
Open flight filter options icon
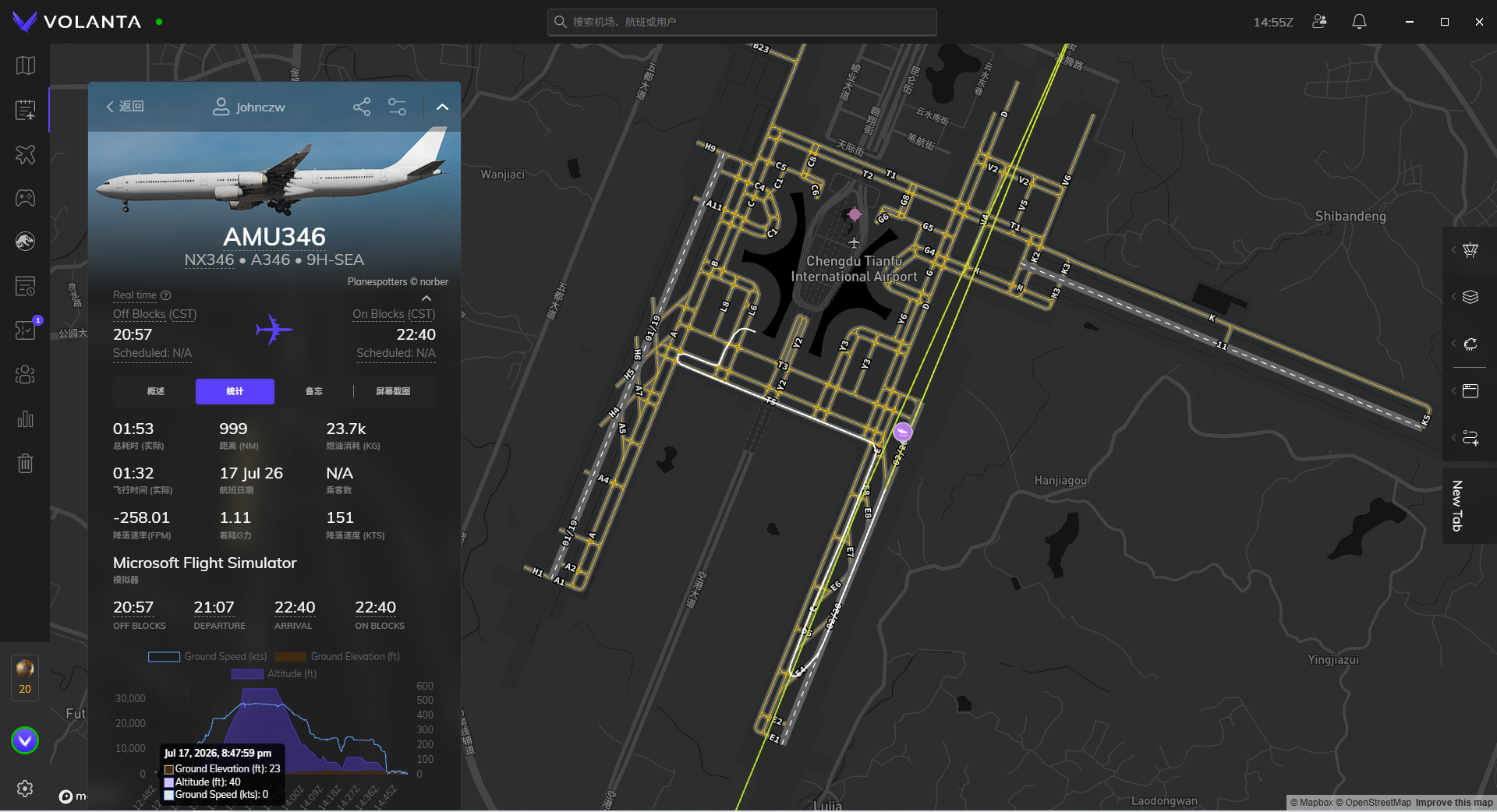pos(398,107)
